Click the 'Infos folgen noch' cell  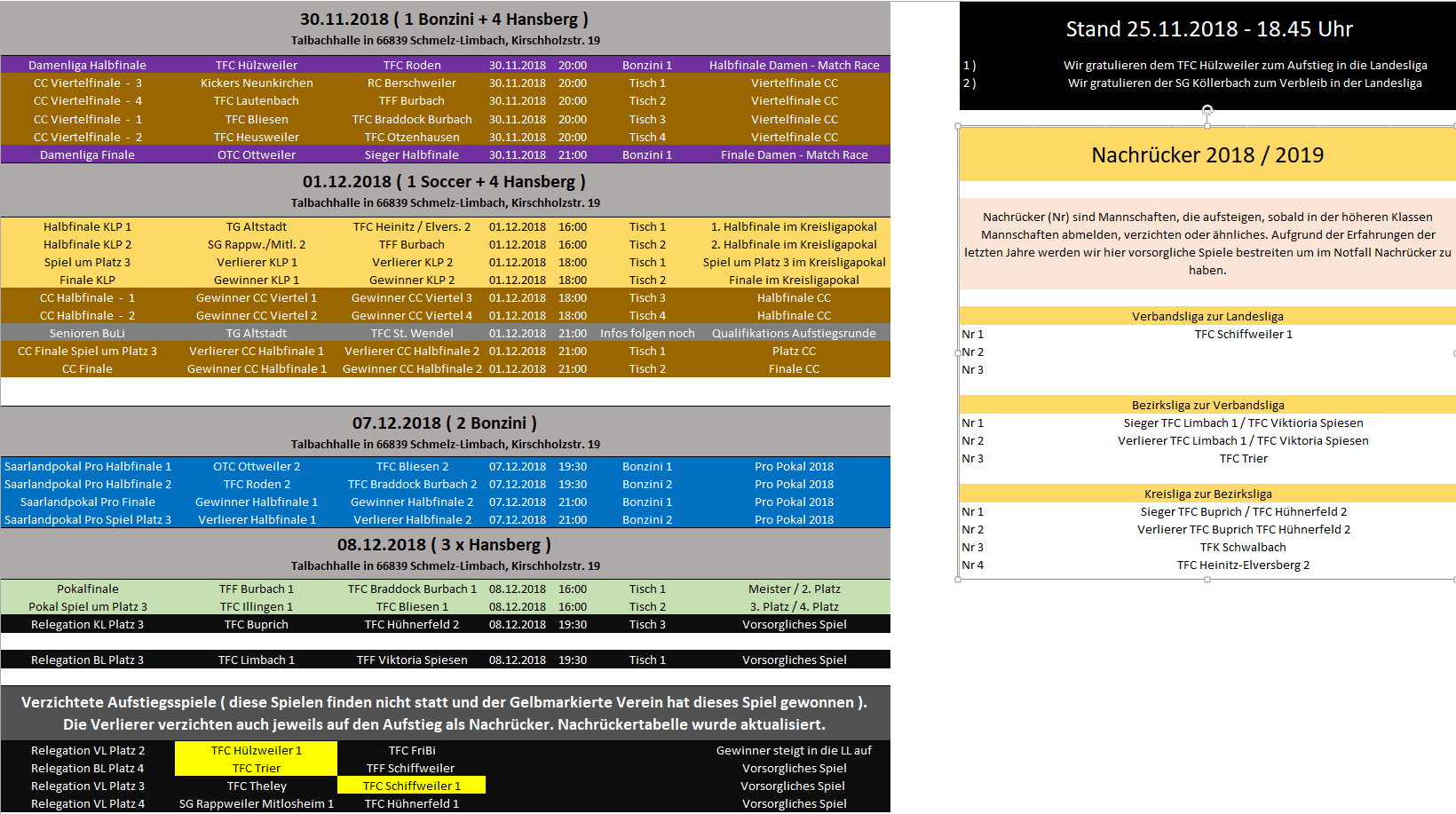tap(647, 333)
